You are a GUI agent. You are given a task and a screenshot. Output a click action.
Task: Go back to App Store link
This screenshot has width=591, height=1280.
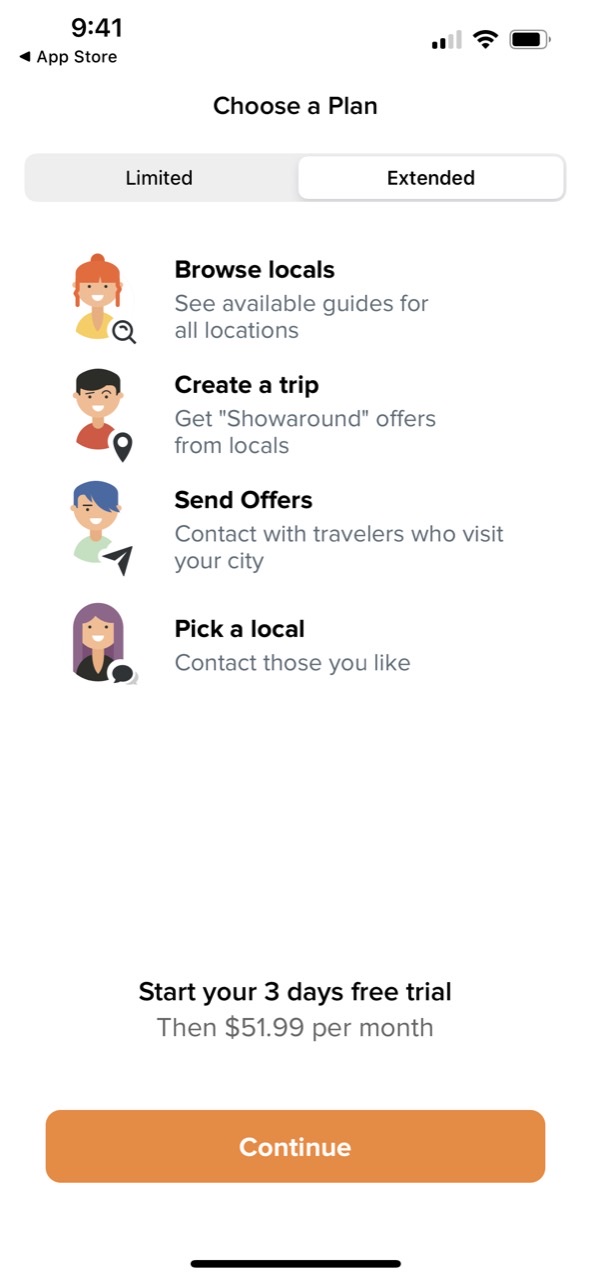tap(68, 57)
